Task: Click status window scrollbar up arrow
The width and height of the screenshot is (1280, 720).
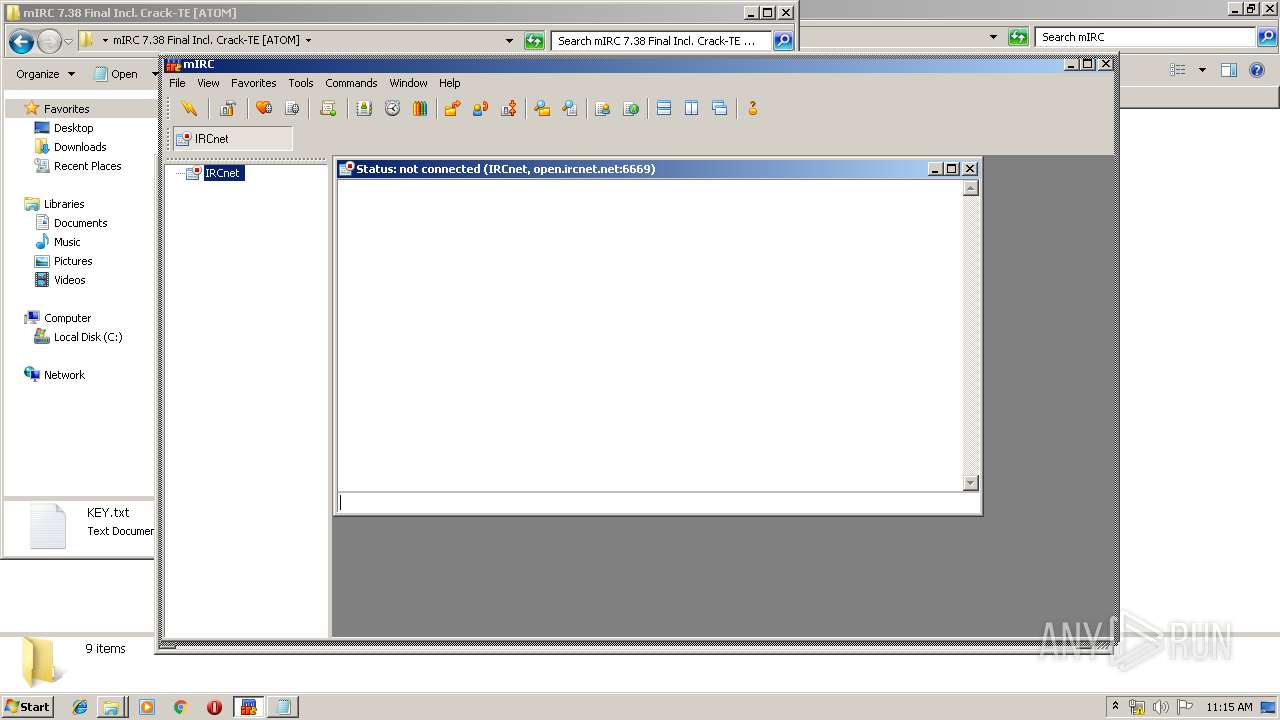Action: [x=970, y=188]
